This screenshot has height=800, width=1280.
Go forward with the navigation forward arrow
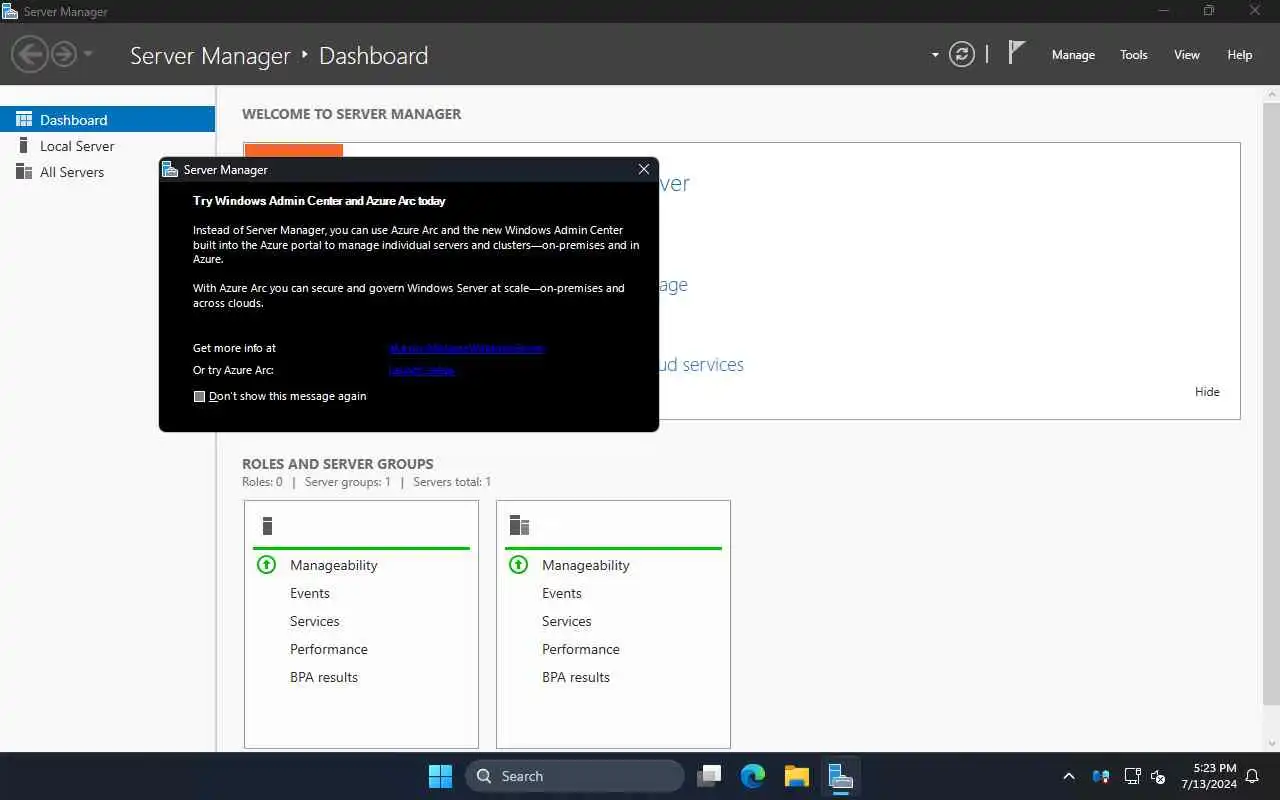pos(64,54)
